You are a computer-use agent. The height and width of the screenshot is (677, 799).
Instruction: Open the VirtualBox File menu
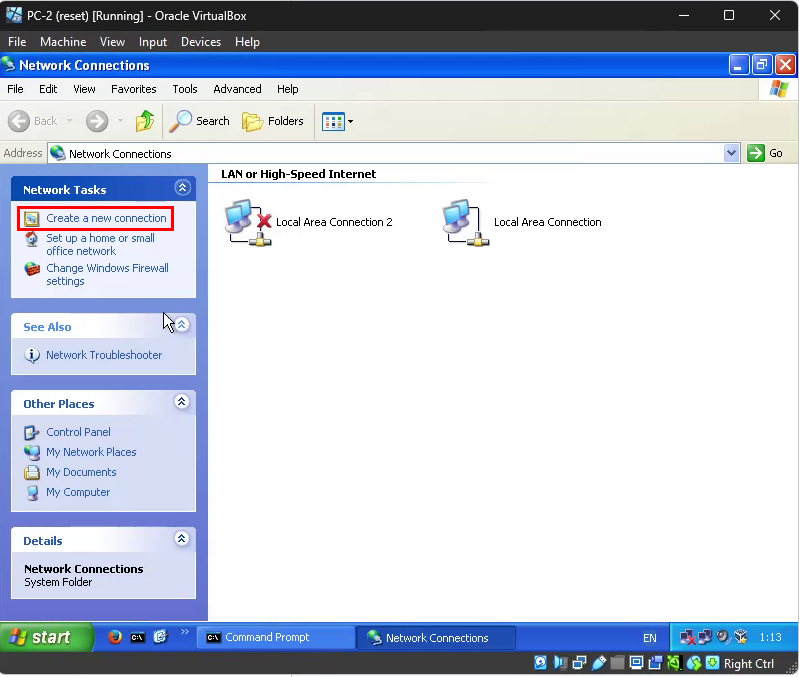click(17, 42)
